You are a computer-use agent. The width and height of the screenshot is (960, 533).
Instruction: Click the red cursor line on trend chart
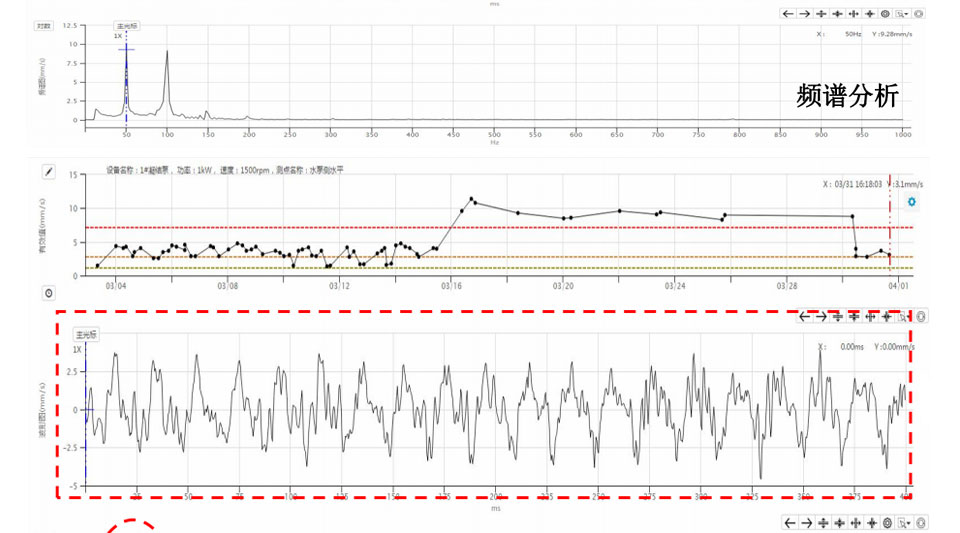tap(890, 230)
